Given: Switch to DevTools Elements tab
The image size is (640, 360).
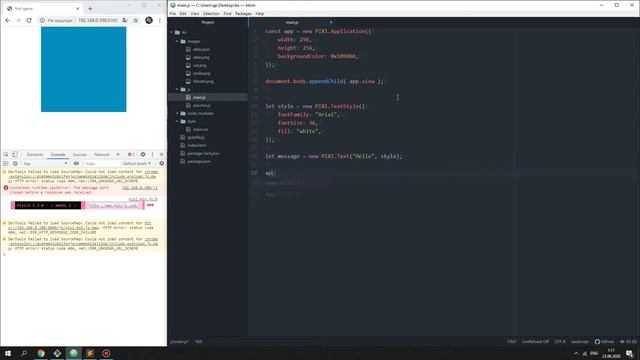Looking at the screenshot, I should (35, 155).
